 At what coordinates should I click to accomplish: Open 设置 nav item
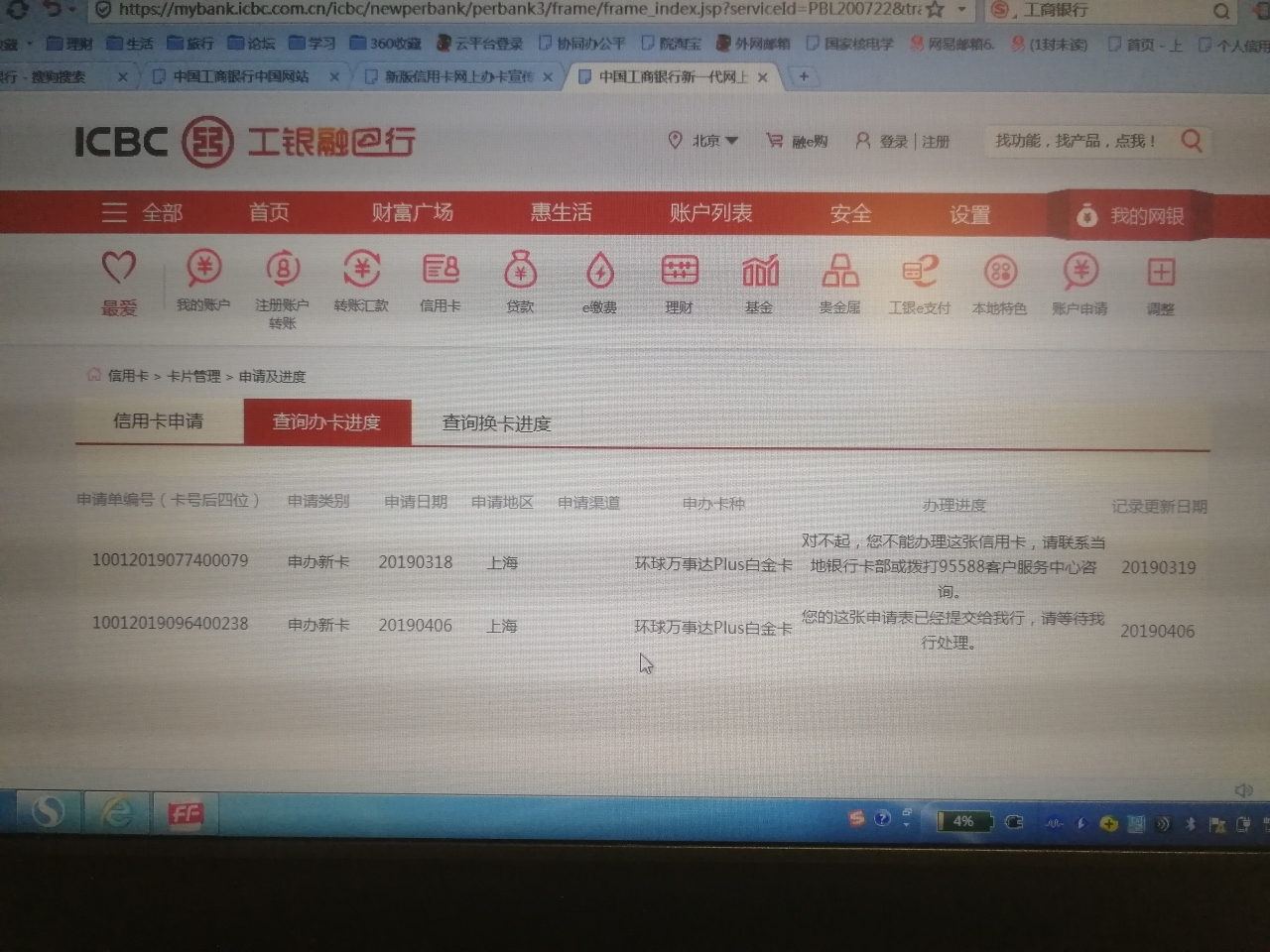click(x=969, y=215)
